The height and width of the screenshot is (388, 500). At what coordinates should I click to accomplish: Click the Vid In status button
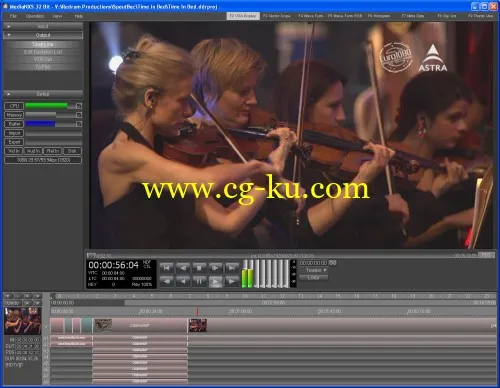click(x=14, y=151)
